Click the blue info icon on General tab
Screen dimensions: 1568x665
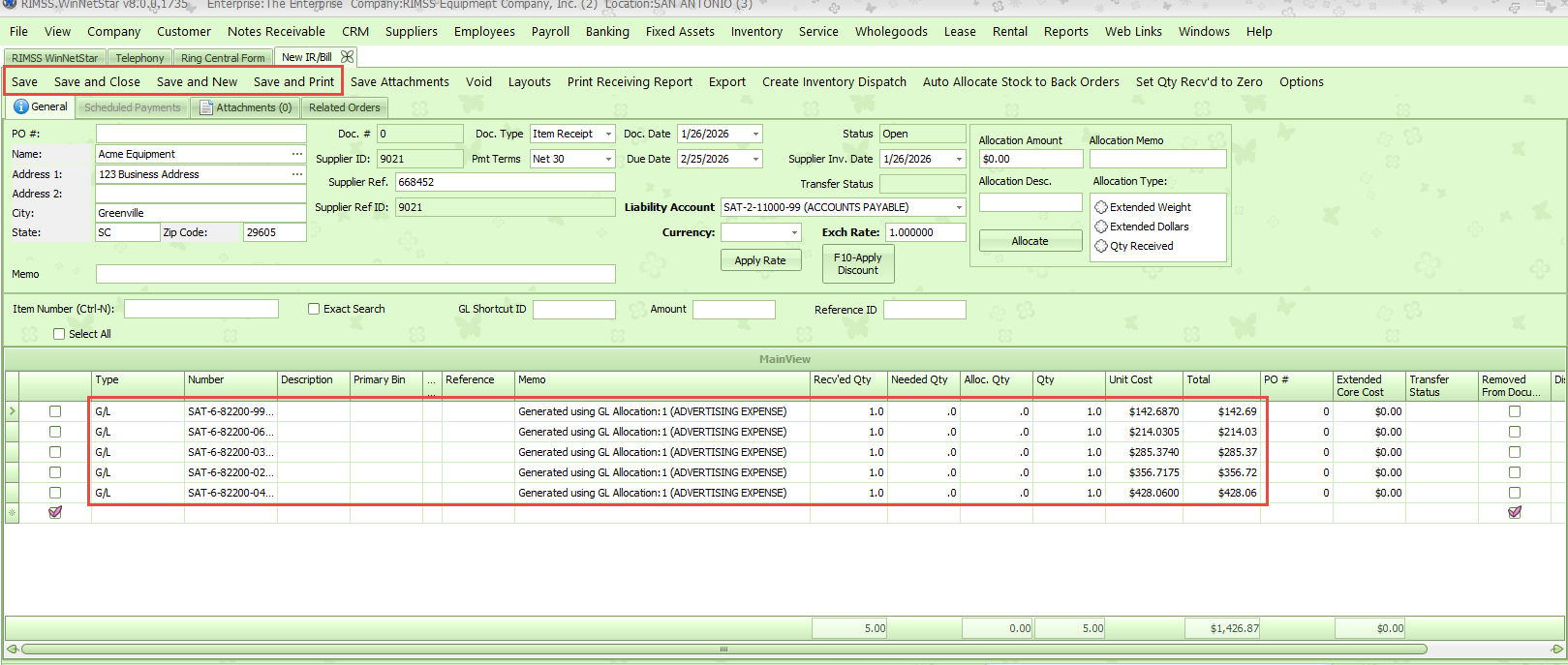(21, 107)
